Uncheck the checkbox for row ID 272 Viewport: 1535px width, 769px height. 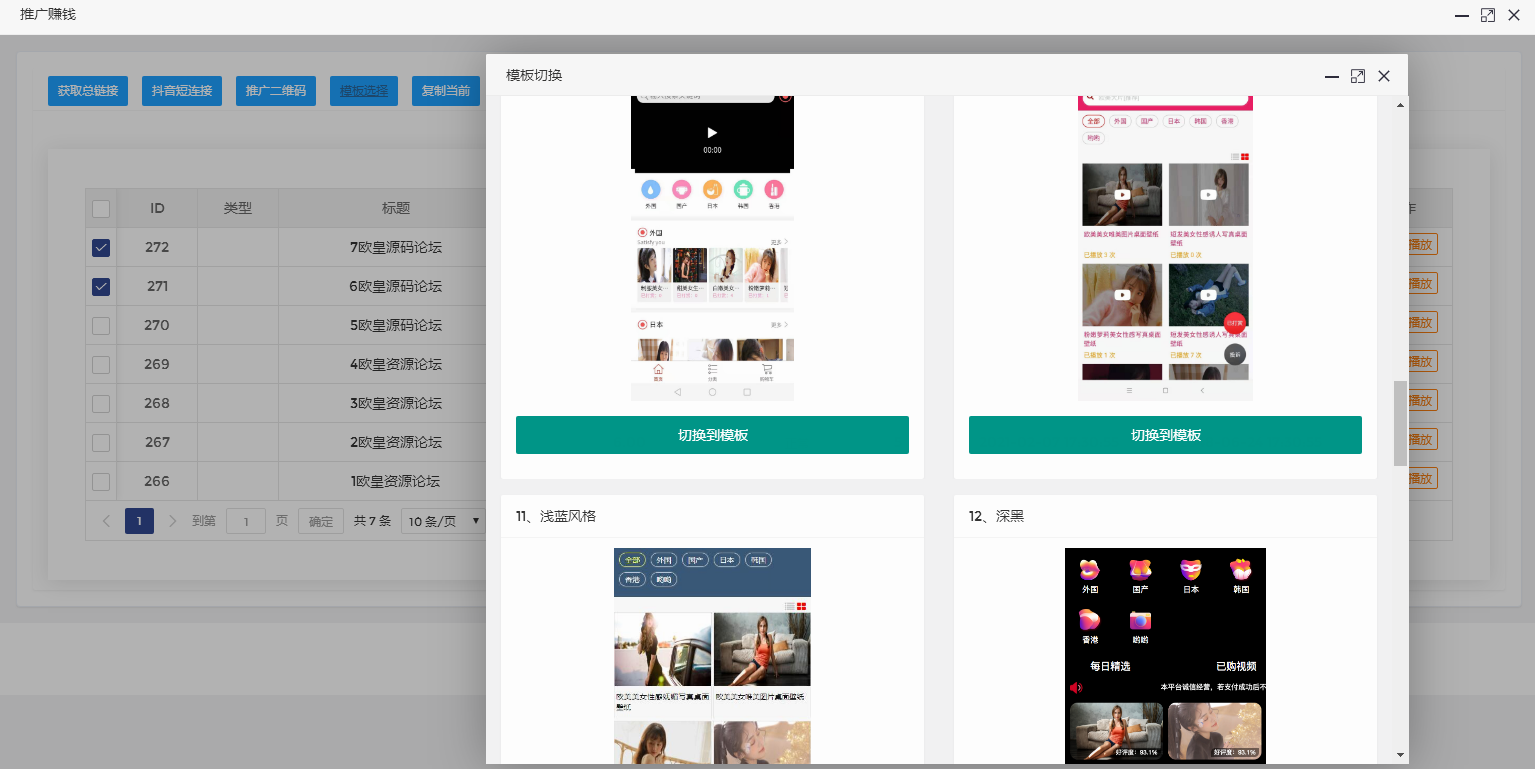(100, 247)
